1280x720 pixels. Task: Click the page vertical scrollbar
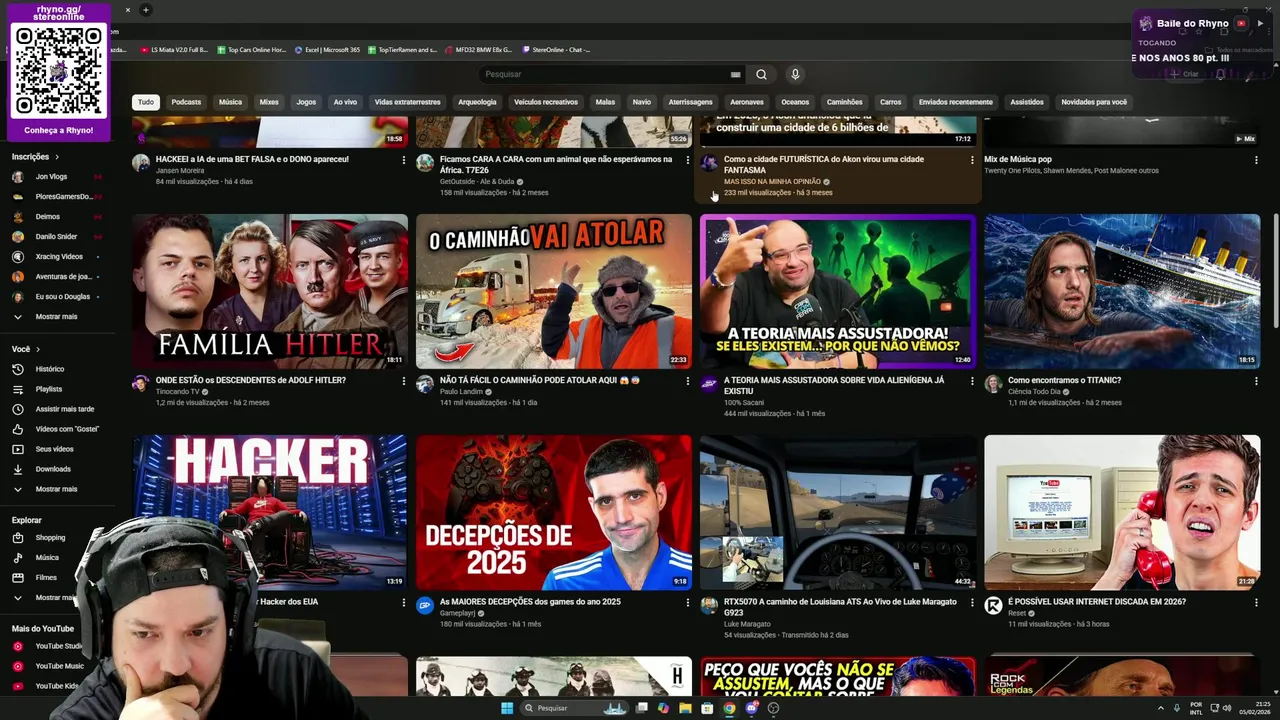pos(1275,270)
